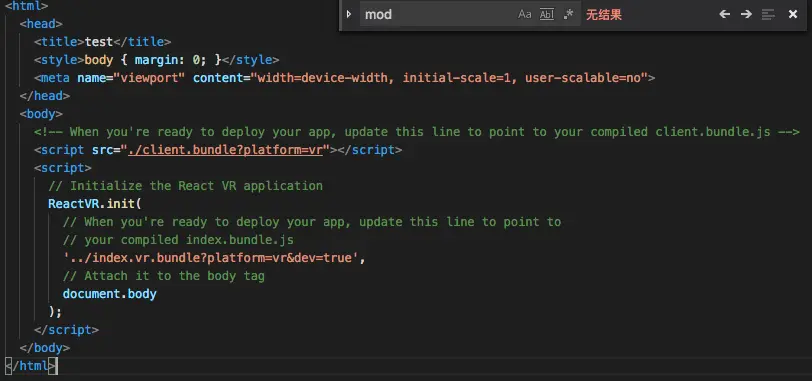Click the opening <body> tag
This screenshot has width=812, height=381.
(41, 114)
